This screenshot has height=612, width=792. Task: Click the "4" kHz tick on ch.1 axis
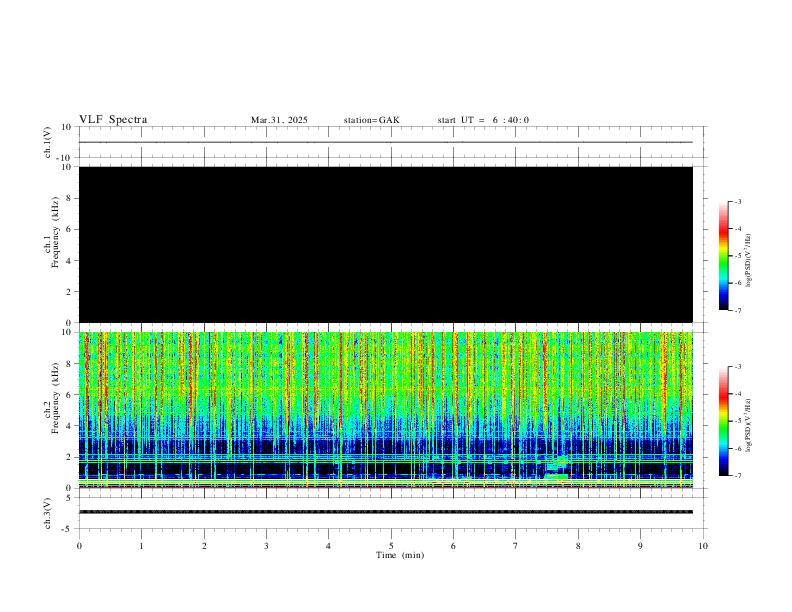pos(70,261)
